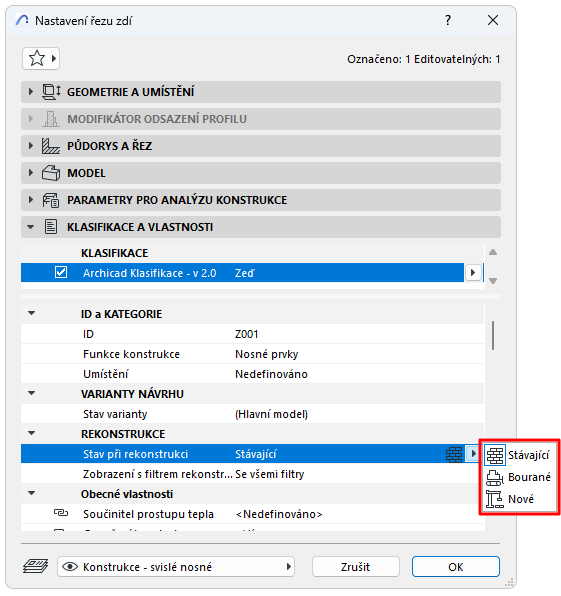The height and width of the screenshot is (596, 561).
Task: Click the properties list scrollbar thumb
Action: click(493, 335)
